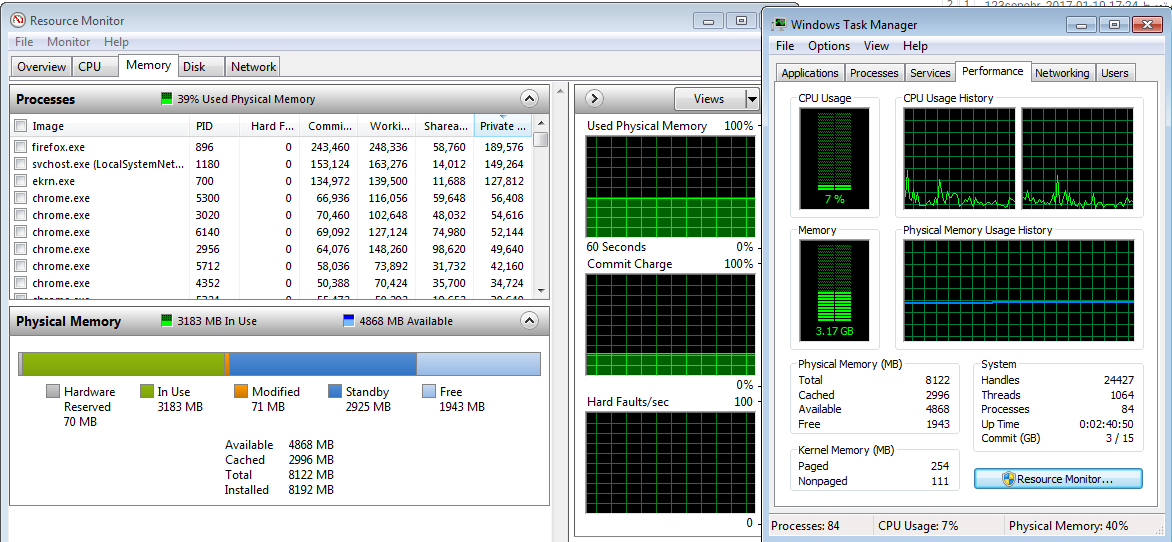
Task: Open the Options menu in Task Manager
Action: click(828, 46)
